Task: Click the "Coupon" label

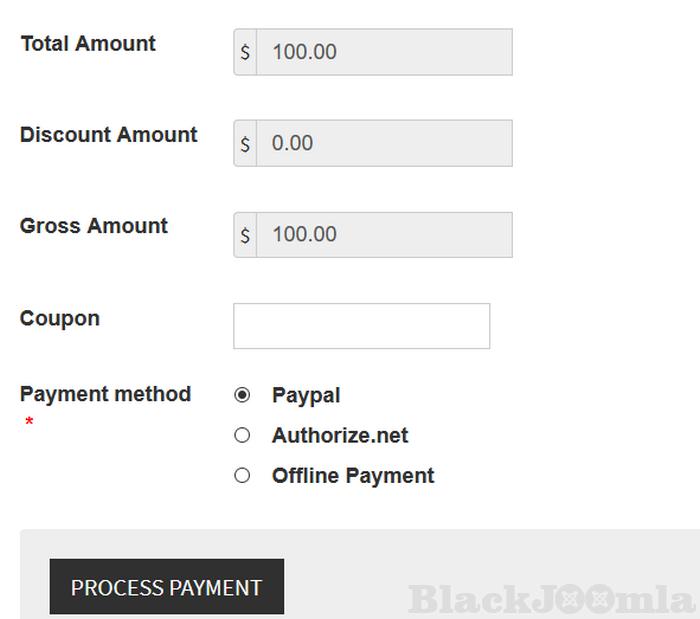Action: pyautogui.click(x=60, y=318)
